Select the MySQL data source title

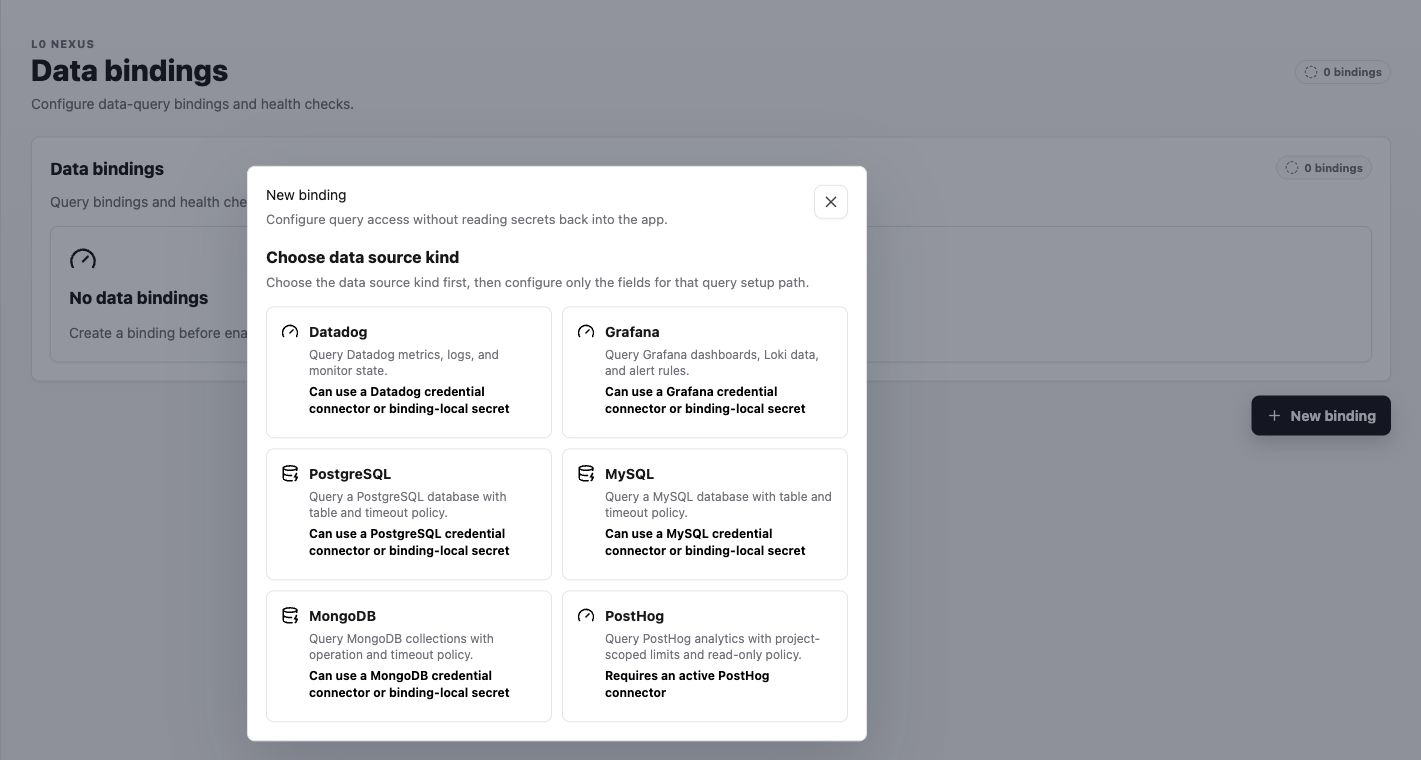tap(629, 474)
